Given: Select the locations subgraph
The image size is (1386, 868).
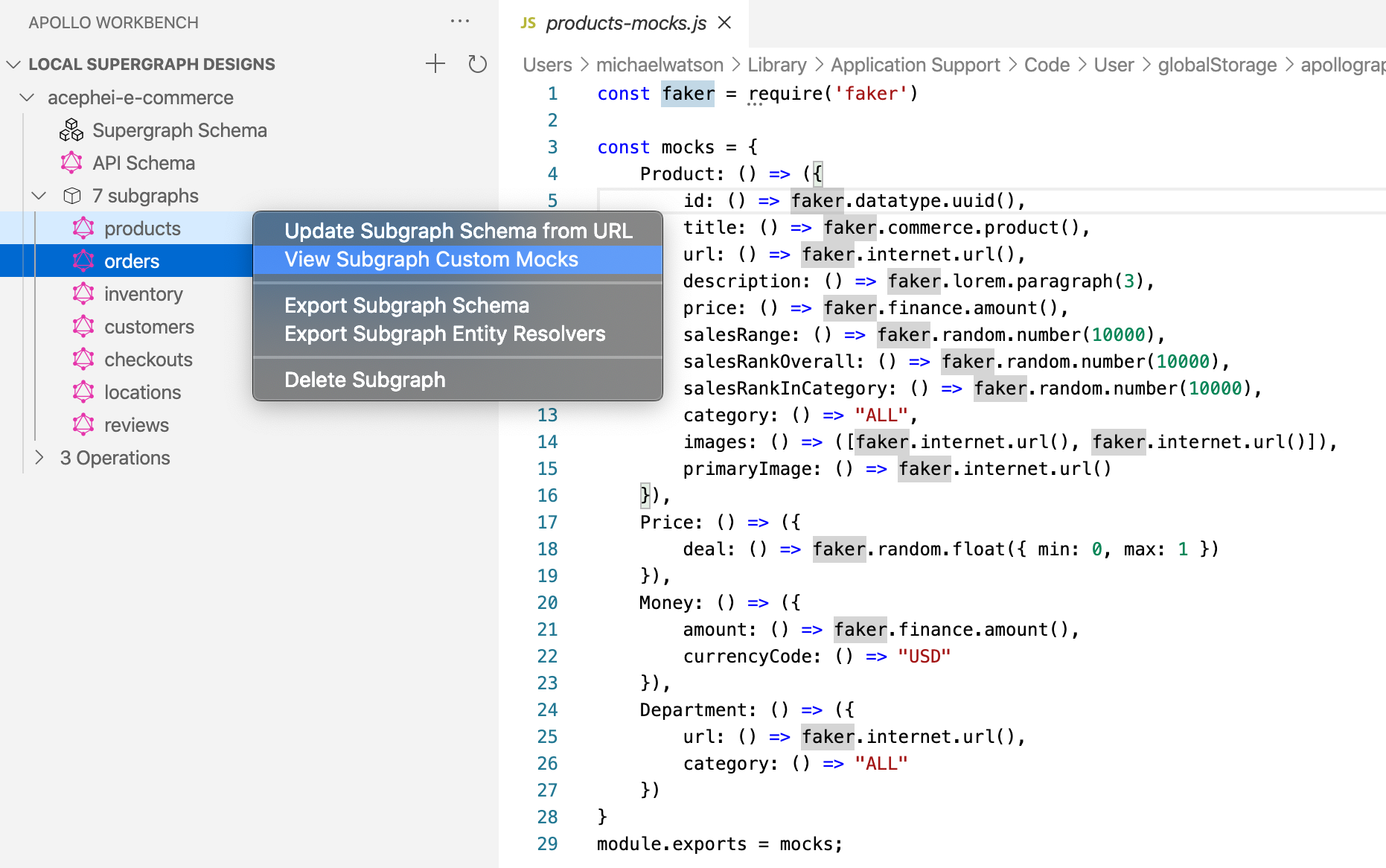Looking at the screenshot, I should point(142,392).
